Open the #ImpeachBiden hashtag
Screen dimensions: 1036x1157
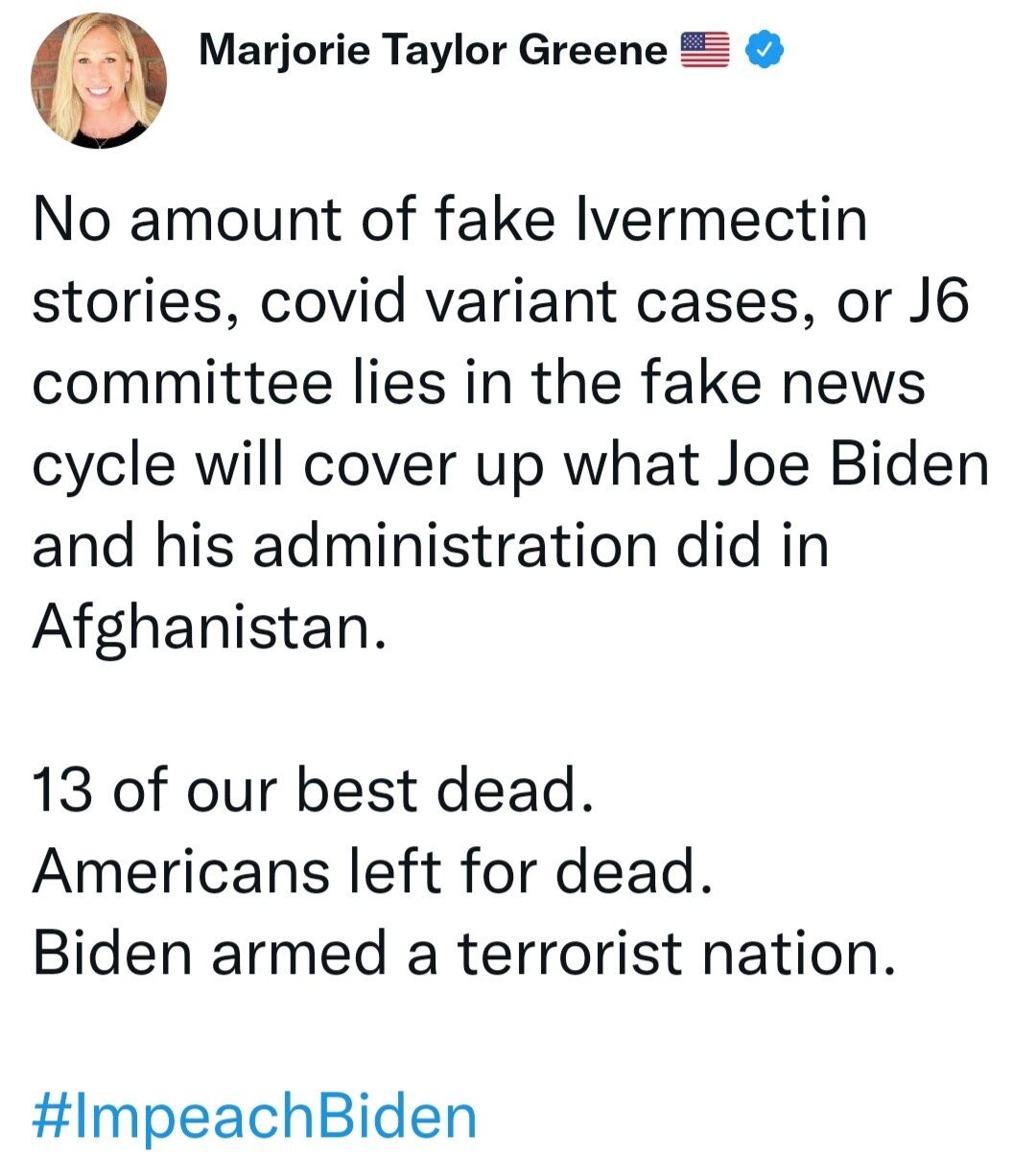click(254, 1116)
